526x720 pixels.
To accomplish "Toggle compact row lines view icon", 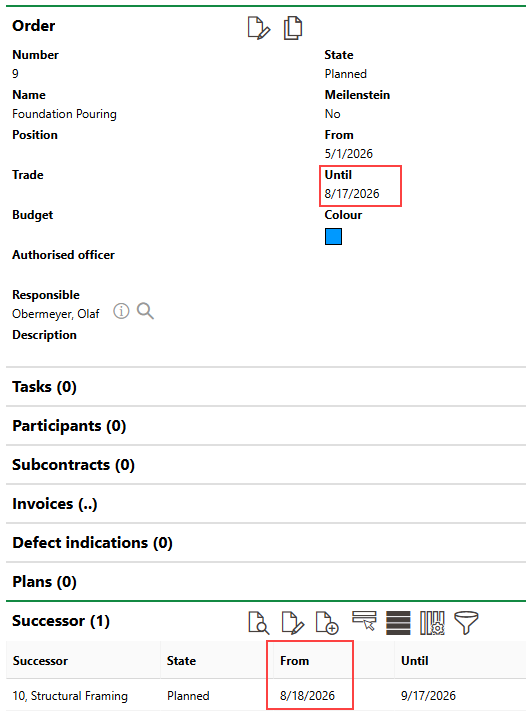I will [398, 623].
